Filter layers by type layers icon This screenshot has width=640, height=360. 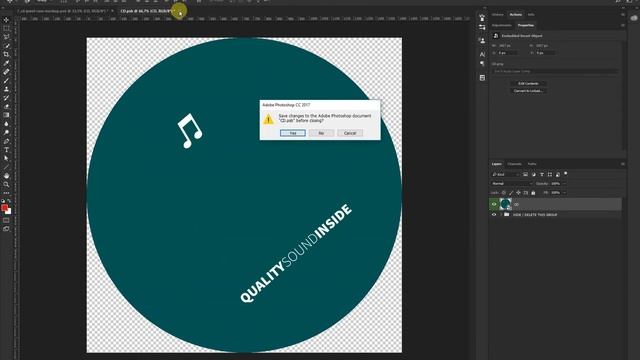point(542,175)
